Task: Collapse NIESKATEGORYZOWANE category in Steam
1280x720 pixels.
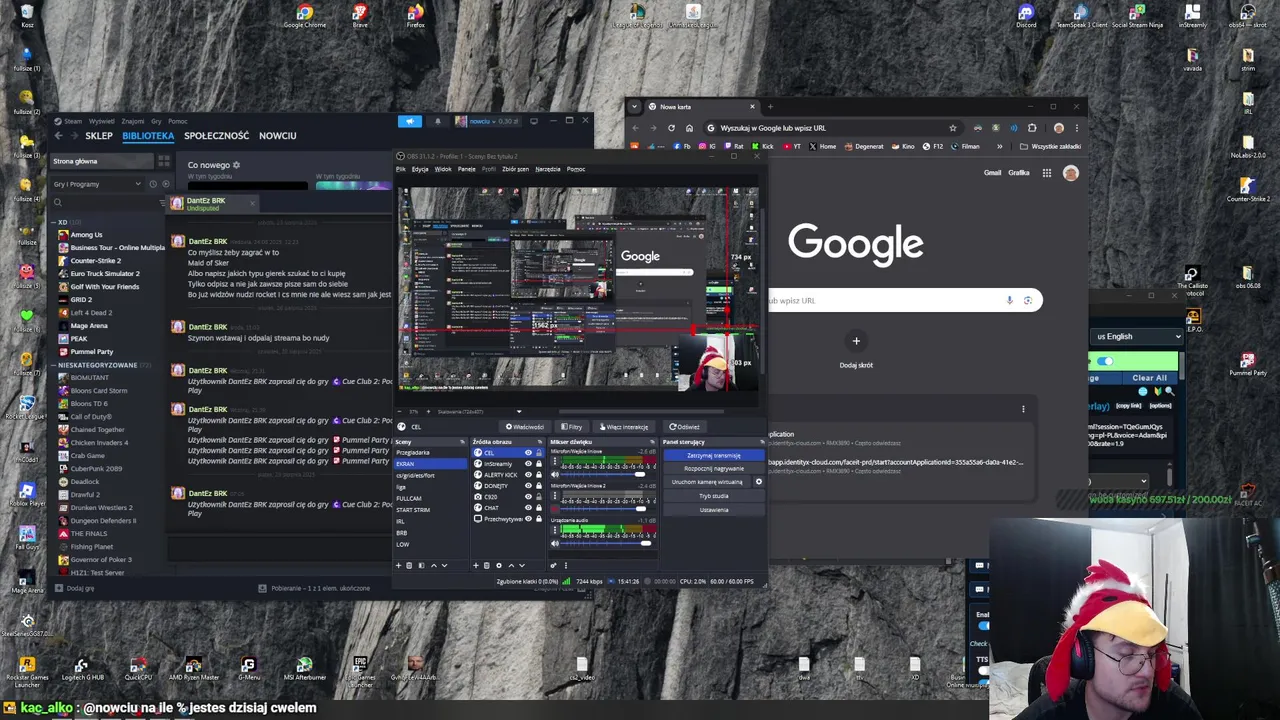Action: [54, 365]
